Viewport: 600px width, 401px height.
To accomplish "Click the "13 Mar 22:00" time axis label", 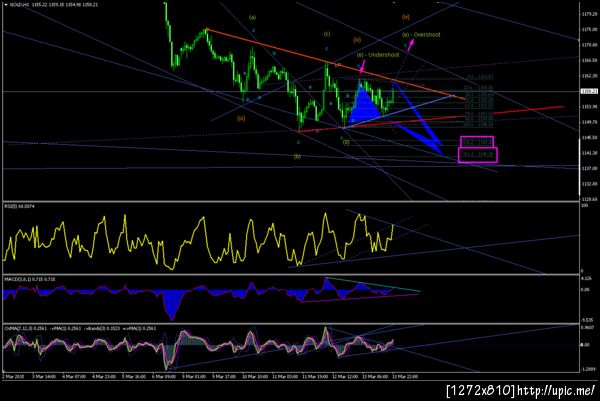I will 405,377.
